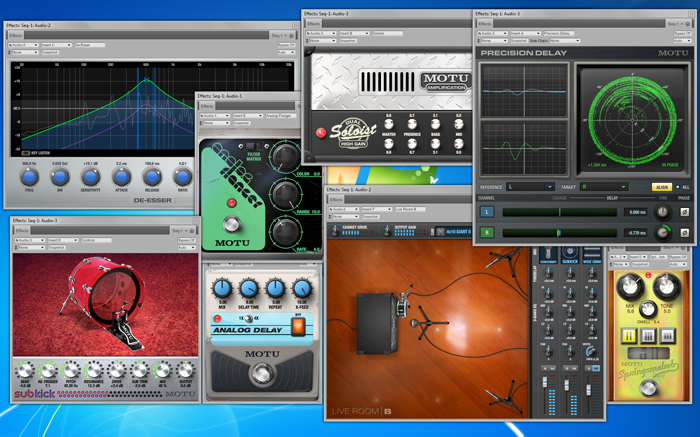Open the Insert dropdown in De-Esser window
Screen dimensions: 700x437
click(x=56, y=45)
